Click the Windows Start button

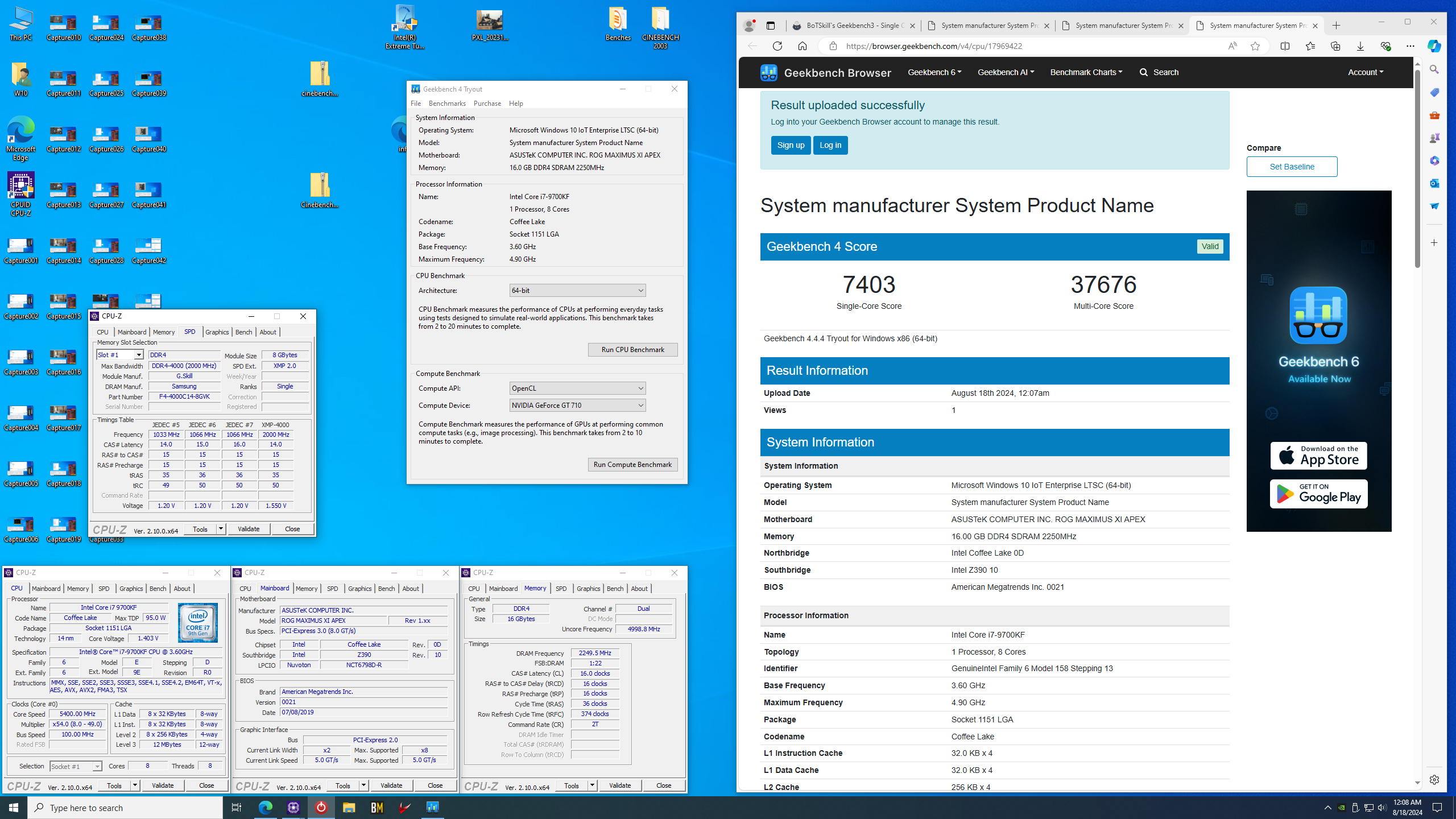pyautogui.click(x=14, y=808)
